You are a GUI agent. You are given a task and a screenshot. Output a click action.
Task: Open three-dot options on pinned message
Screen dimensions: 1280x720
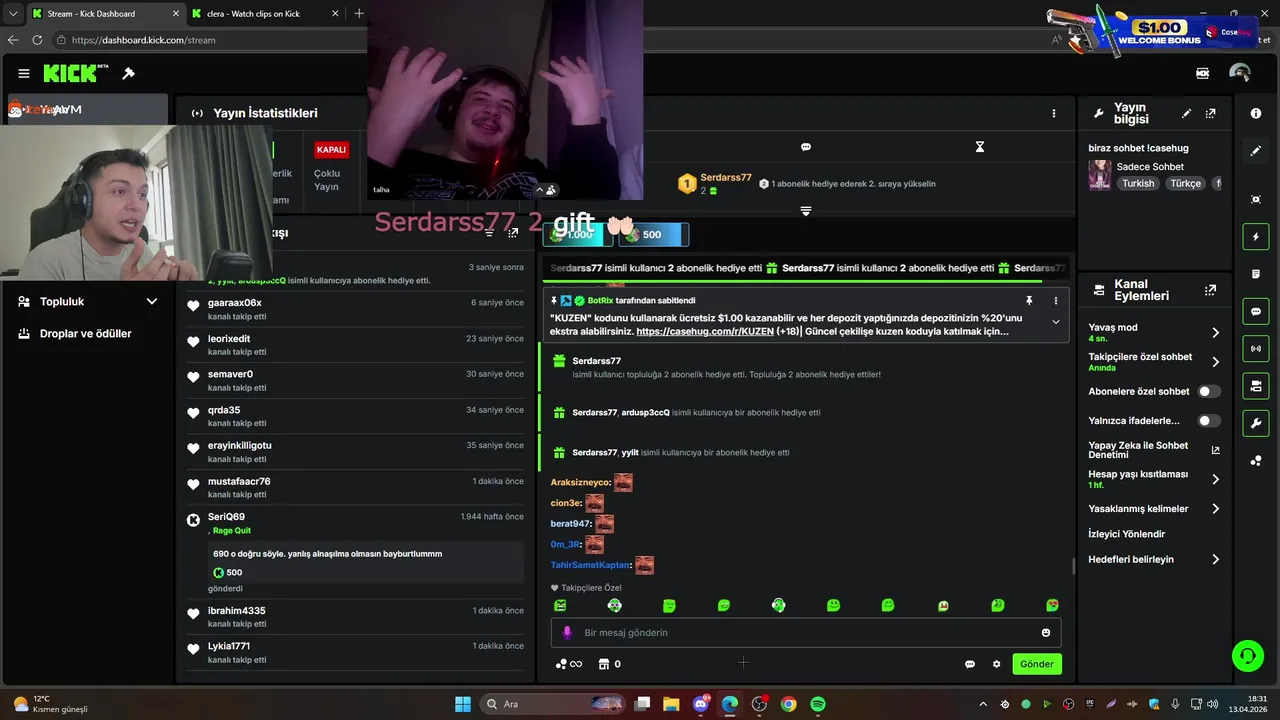(x=1055, y=300)
